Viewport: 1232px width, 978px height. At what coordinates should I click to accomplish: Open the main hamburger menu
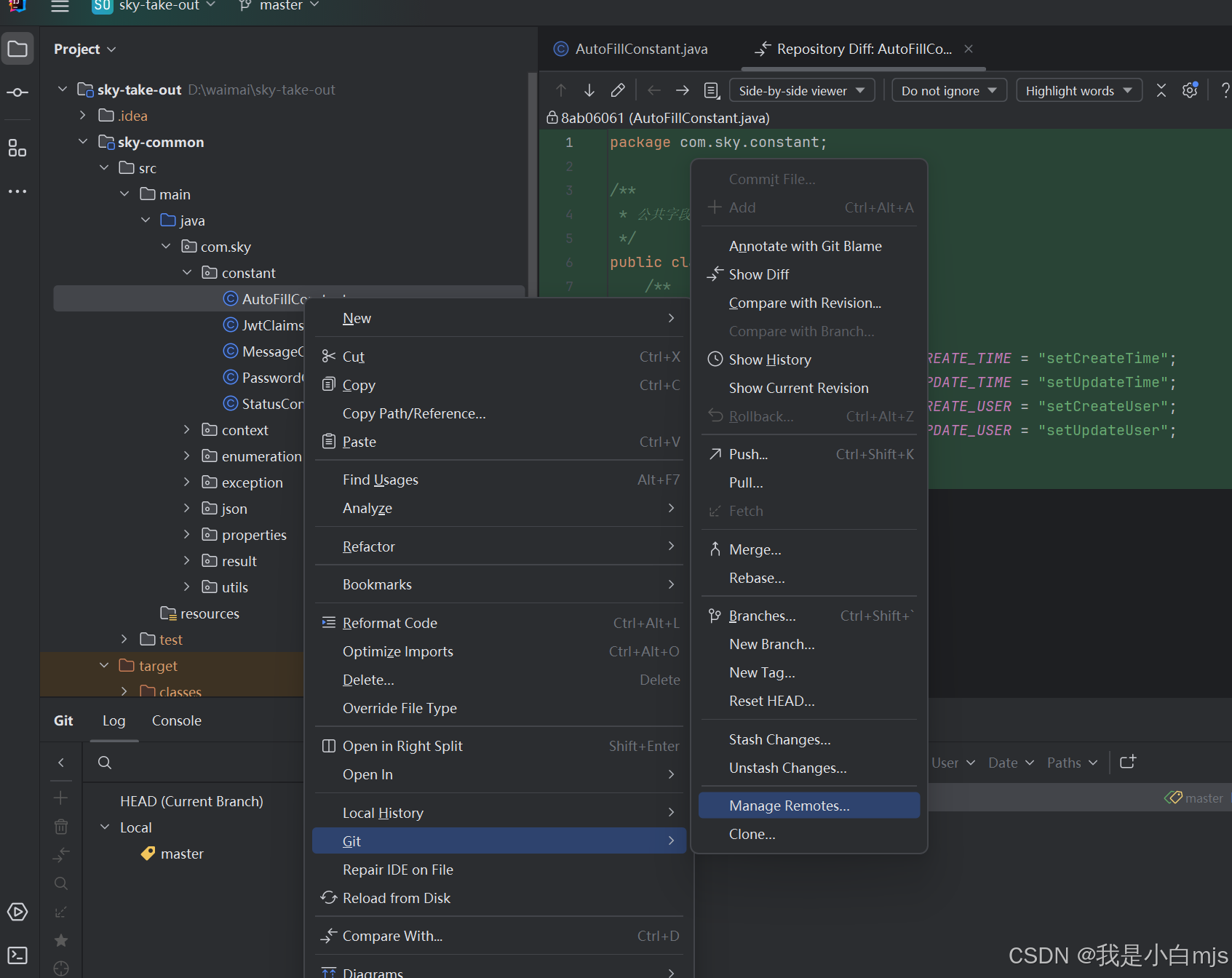tap(60, 7)
